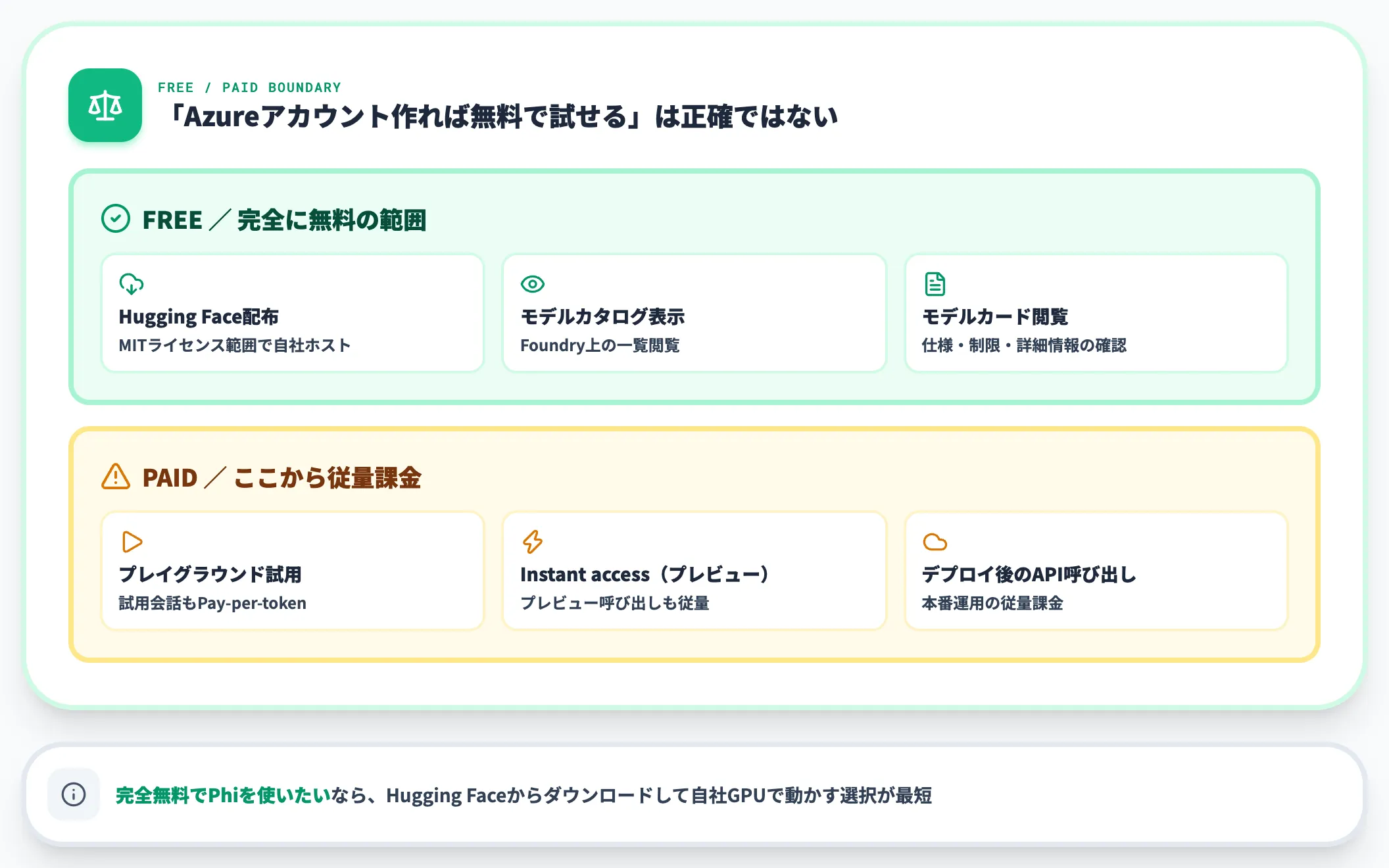Viewport: 1389px width, 868px height.
Task: Select the Instant access（プレビュー） card title
Action: point(646,575)
